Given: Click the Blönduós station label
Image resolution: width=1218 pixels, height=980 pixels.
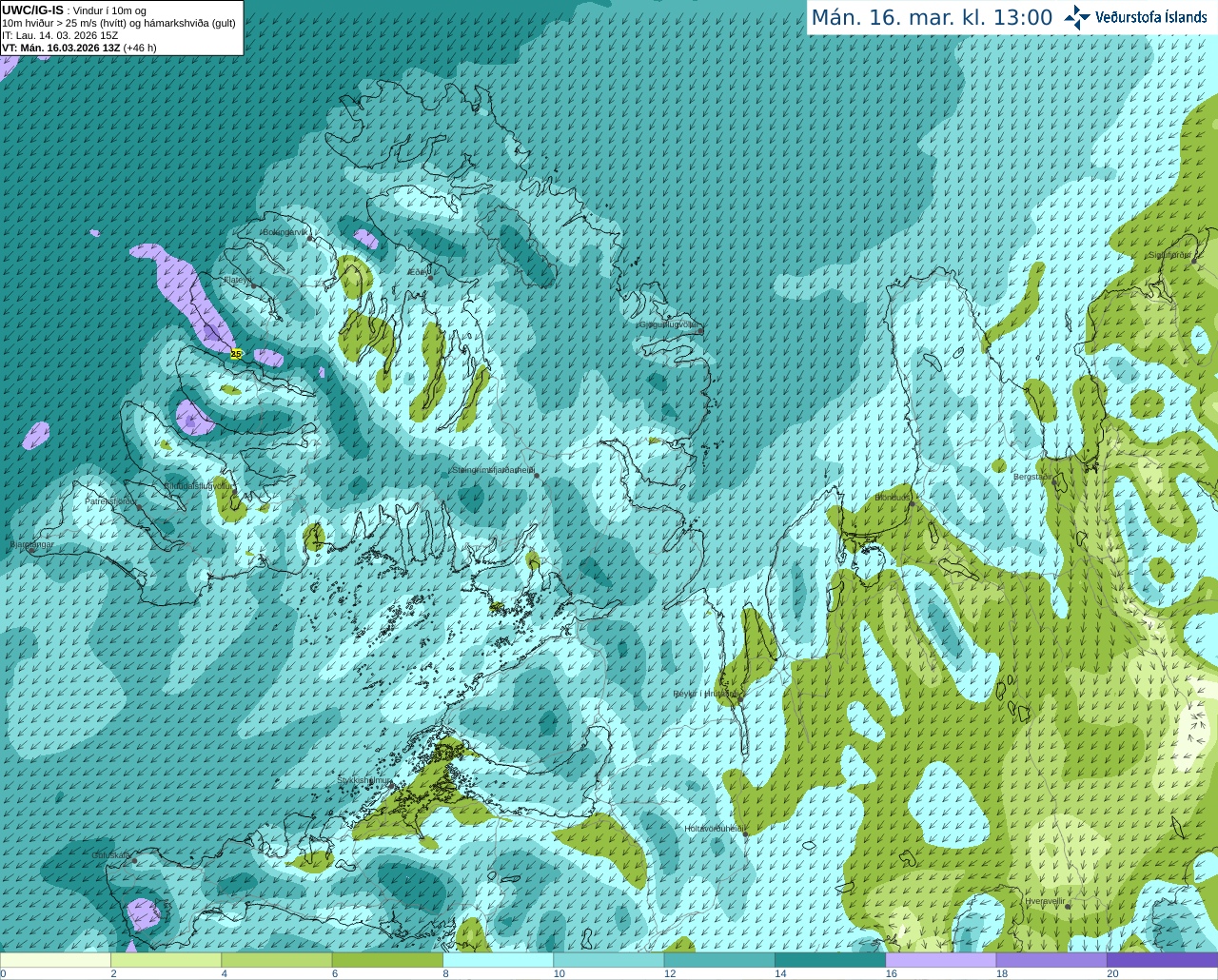Looking at the screenshot, I should pos(893,498).
